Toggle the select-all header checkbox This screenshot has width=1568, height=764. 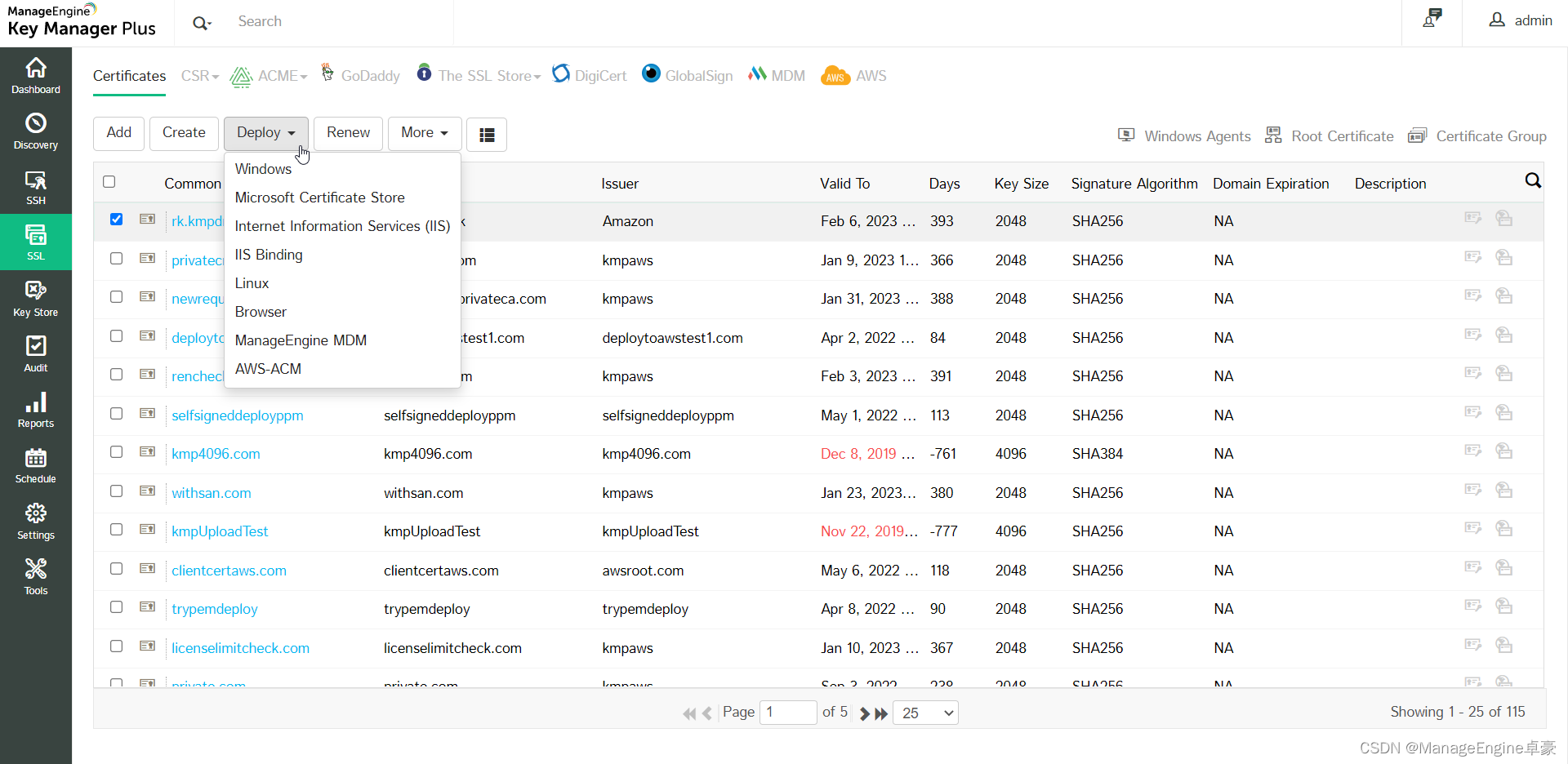(x=109, y=182)
